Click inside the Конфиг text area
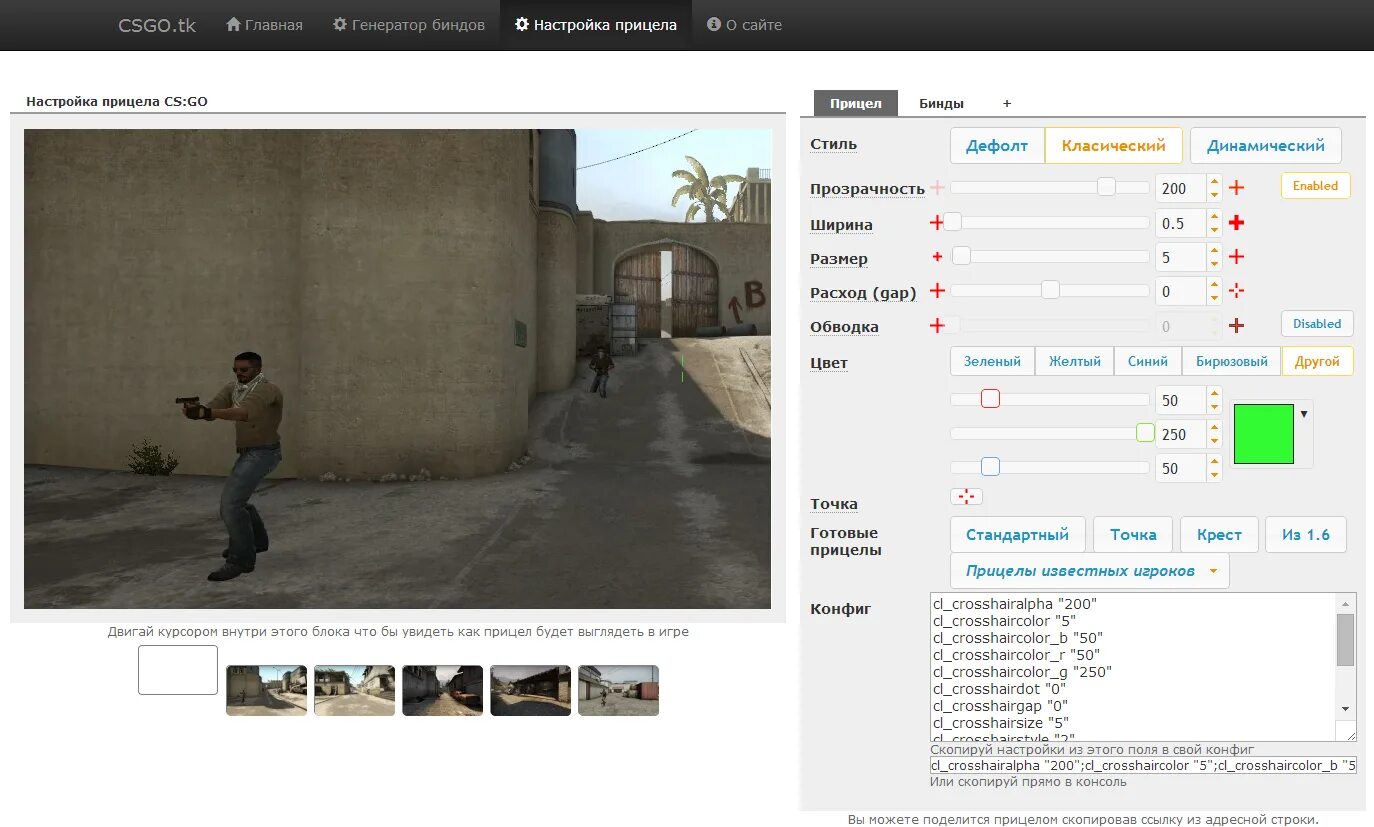This screenshot has width=1374, height=827. click(1134, 666)
